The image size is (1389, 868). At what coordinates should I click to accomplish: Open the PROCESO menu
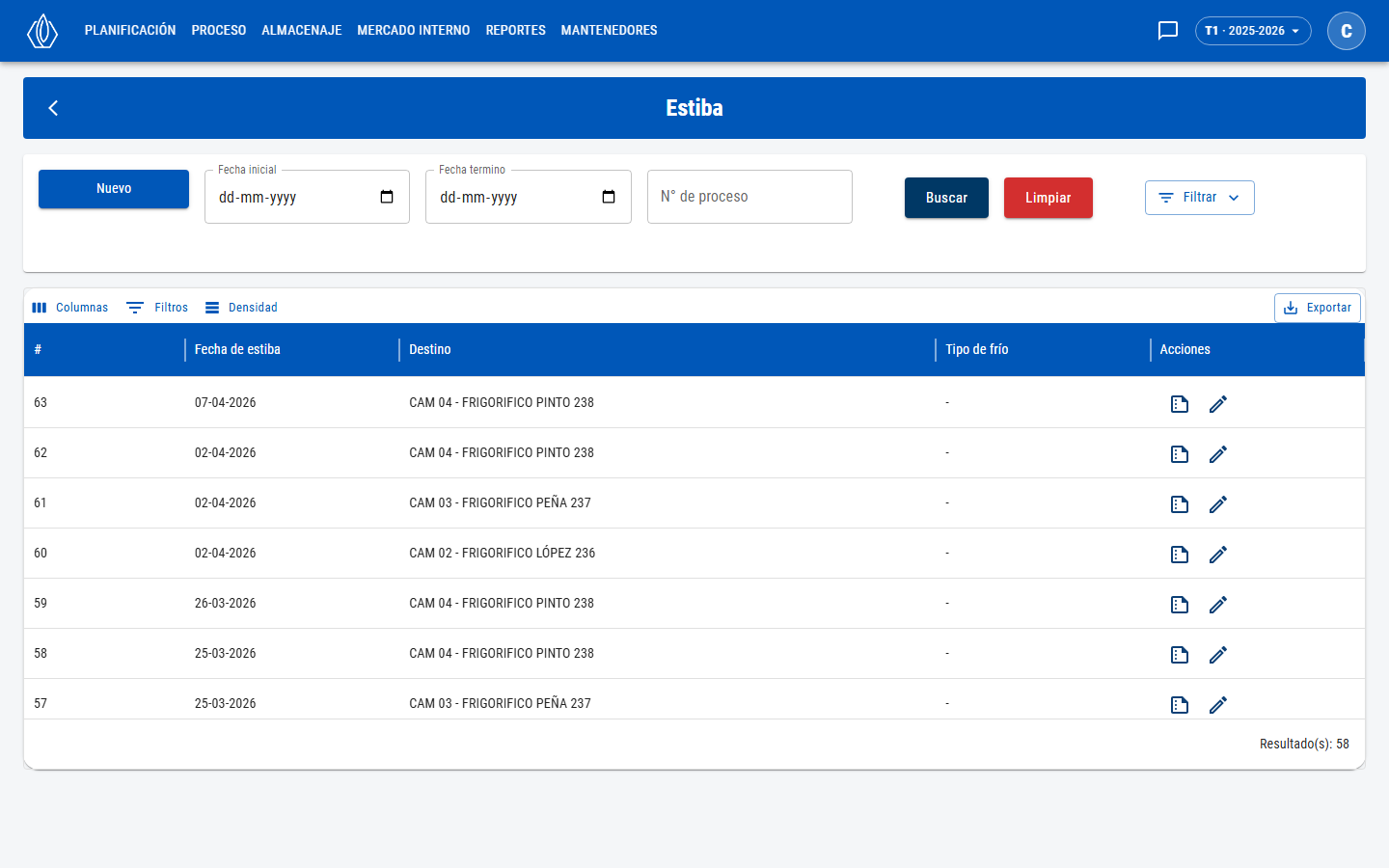pos(219,31)
